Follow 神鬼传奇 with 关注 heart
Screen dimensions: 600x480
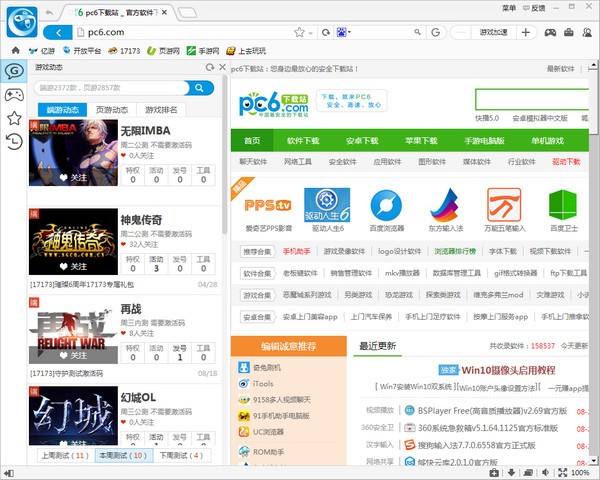tap(73, 266)
